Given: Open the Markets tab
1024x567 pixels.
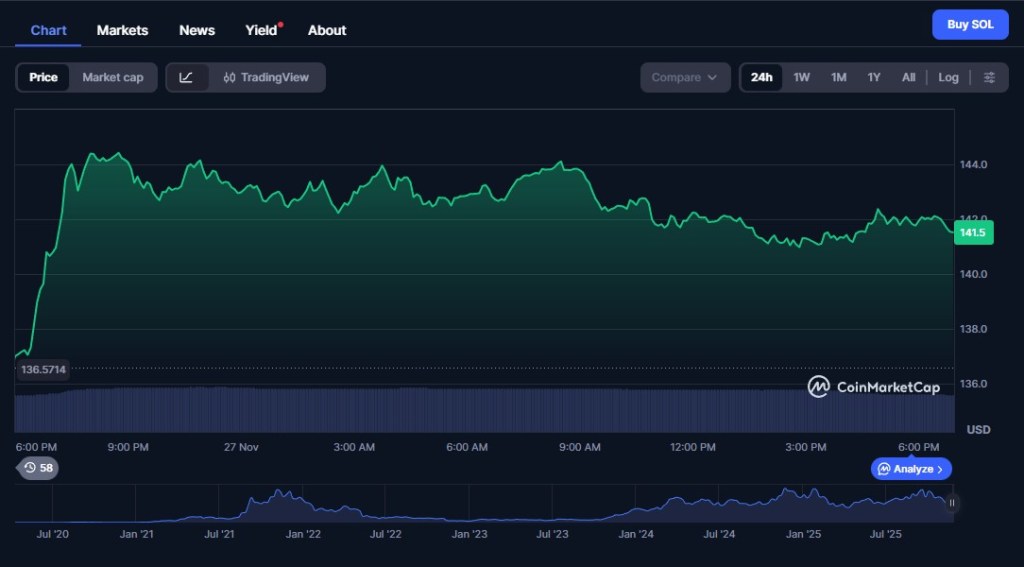Looking at the screenshot, I should click(x=122, y=30).
